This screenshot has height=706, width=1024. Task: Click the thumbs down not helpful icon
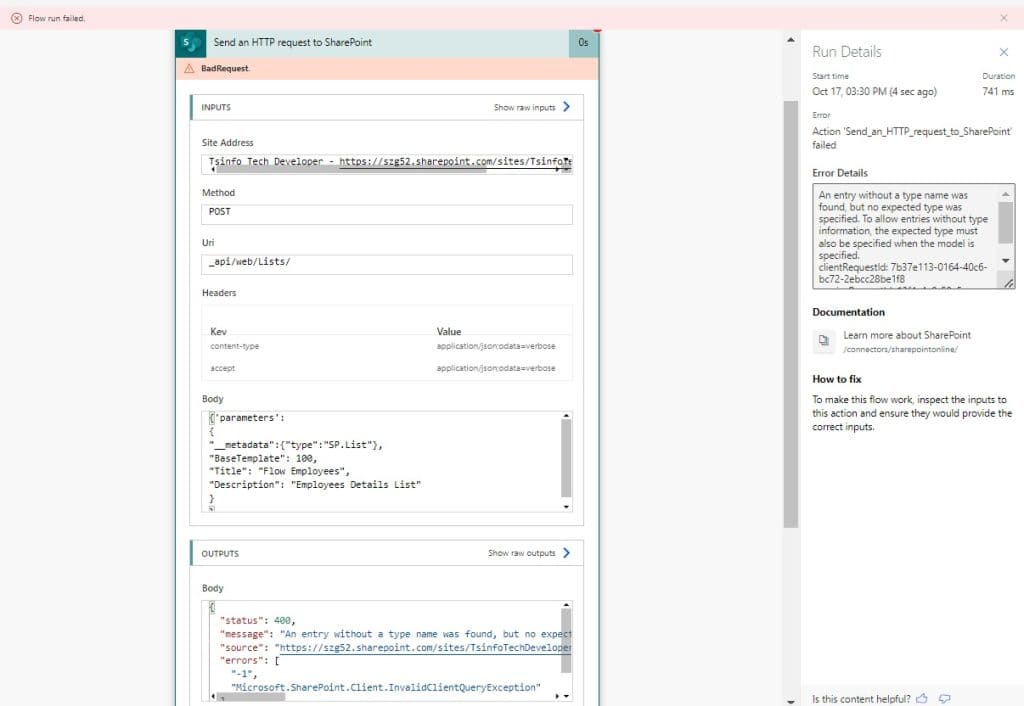944,699
